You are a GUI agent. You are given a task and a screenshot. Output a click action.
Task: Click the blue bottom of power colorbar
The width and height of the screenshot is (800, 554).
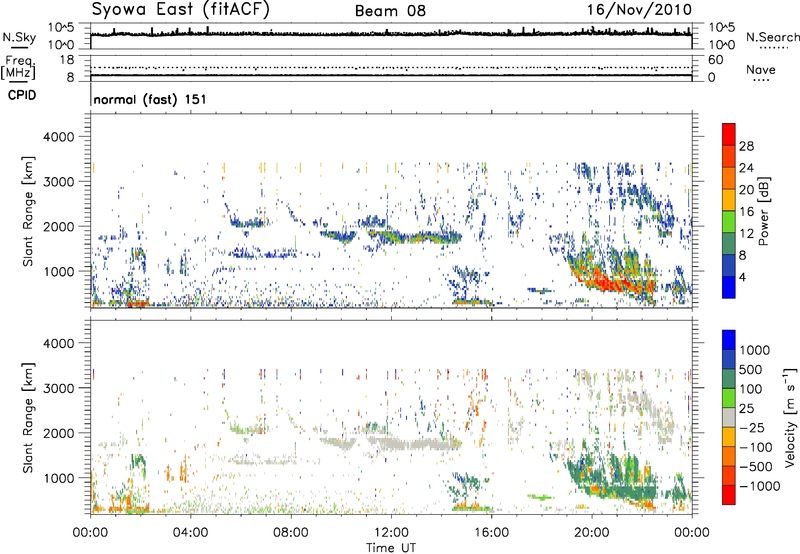pyautogui.click(x=729, y=288)
